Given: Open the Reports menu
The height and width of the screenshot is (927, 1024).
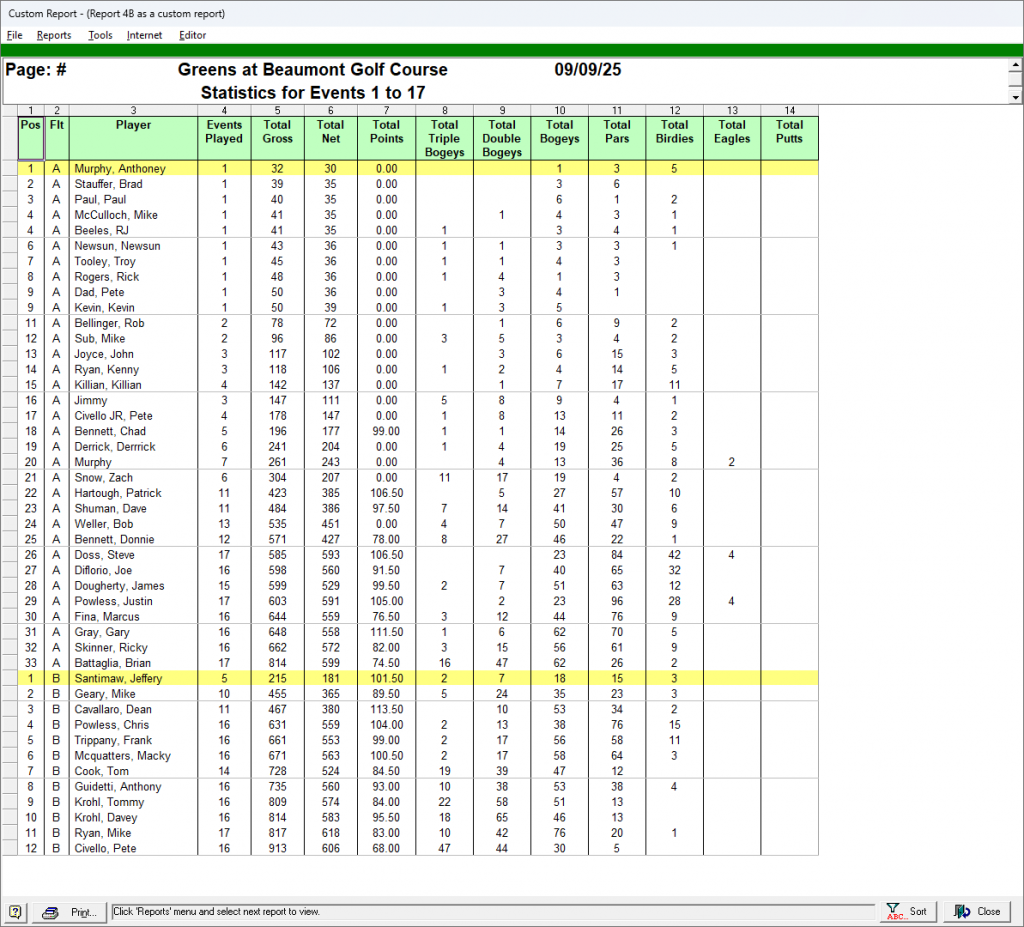Looking at the screenshot, I should 54,35.
